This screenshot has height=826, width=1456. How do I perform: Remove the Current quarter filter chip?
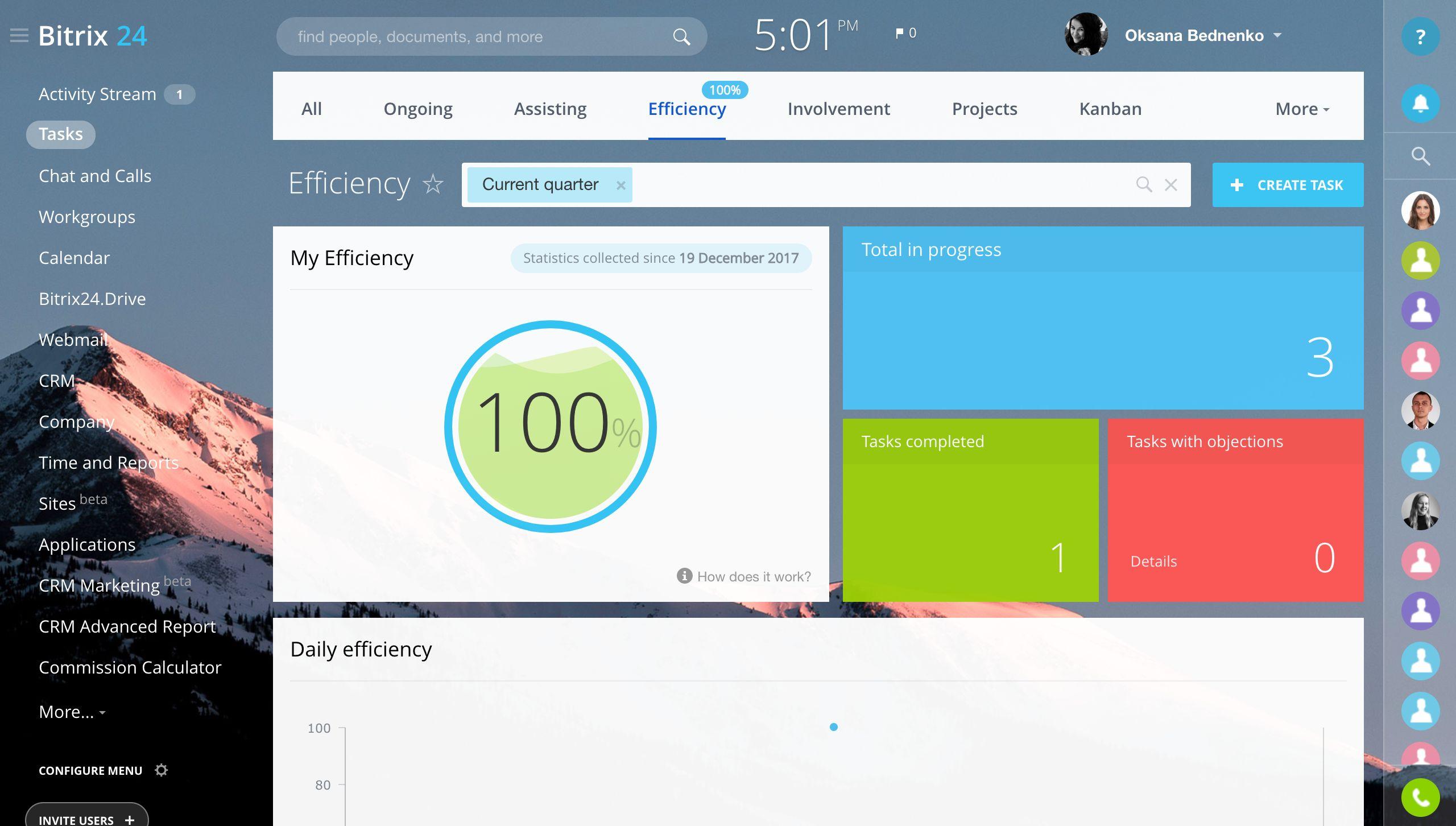621,185
